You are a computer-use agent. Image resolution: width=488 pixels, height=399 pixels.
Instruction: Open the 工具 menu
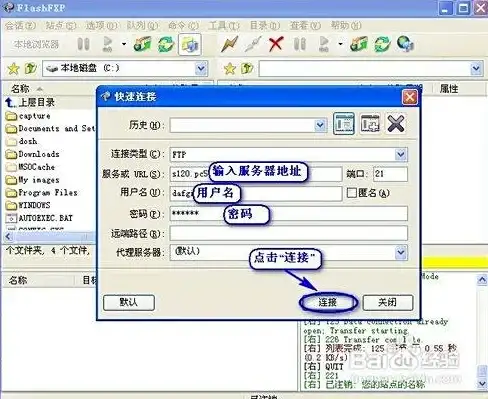(224, 25)
